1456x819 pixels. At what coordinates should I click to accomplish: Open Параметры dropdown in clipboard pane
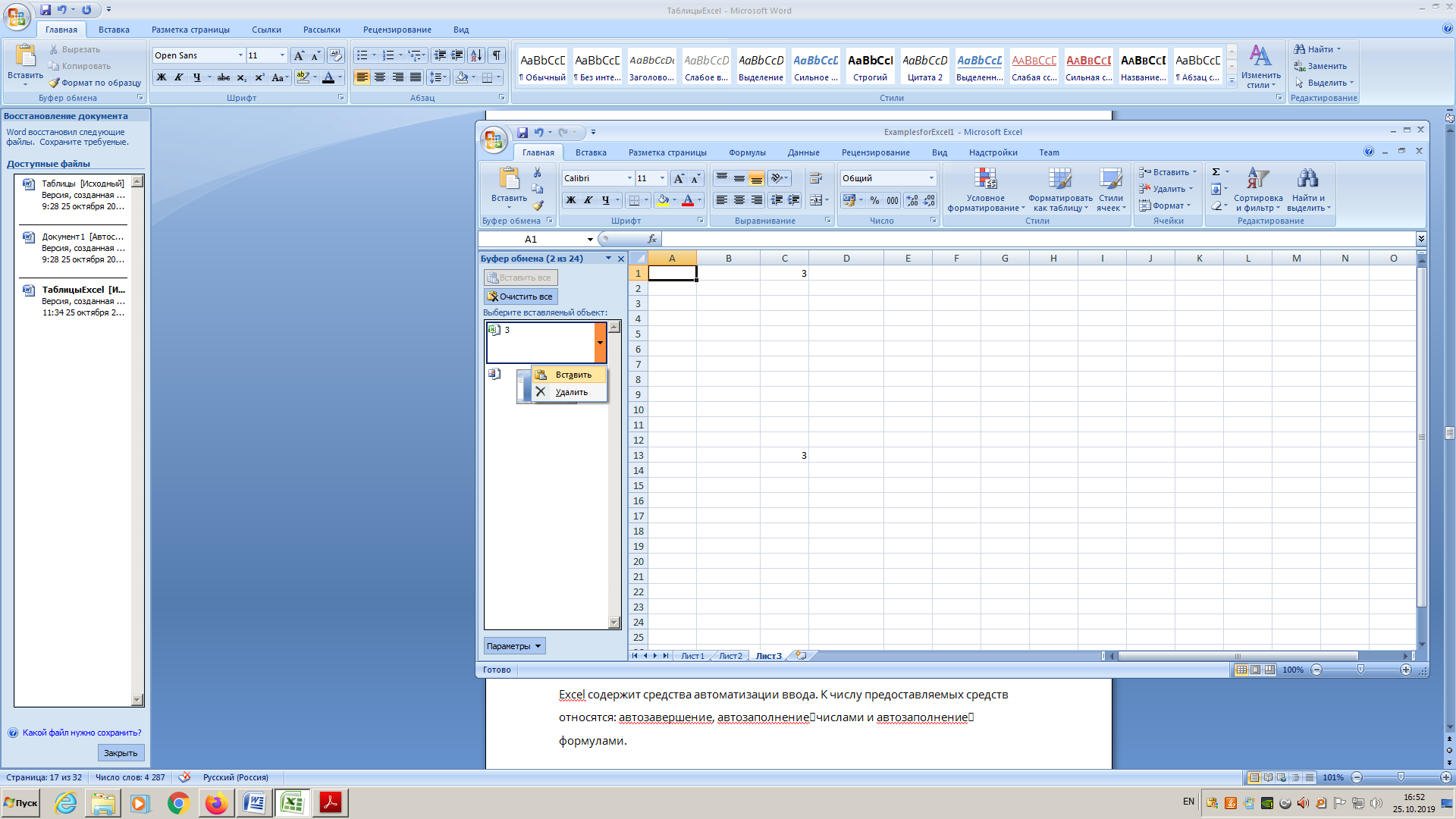(x=514, y=646)
